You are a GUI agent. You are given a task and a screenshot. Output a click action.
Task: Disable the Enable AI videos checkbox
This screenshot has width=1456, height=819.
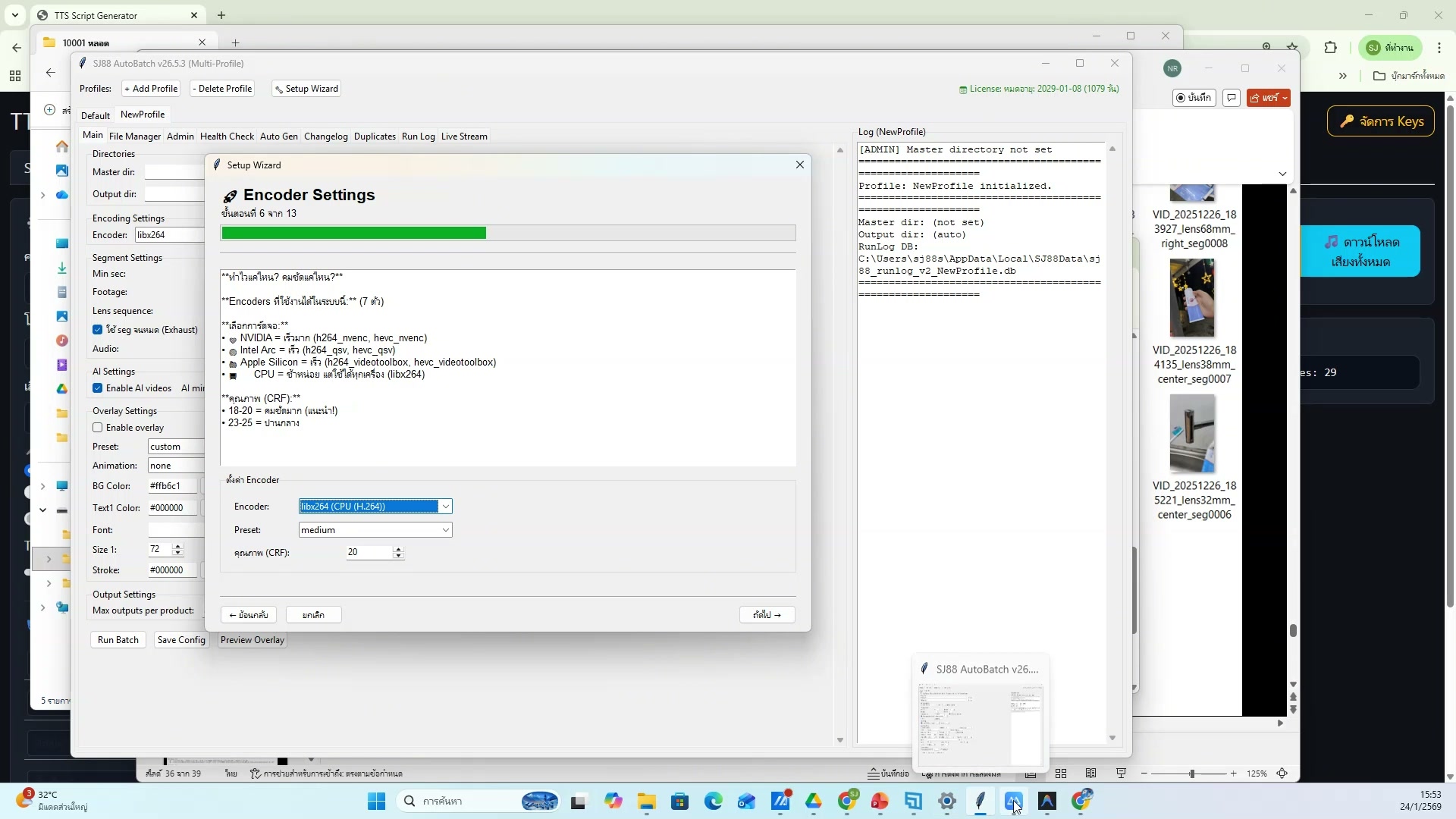[98, 388]
